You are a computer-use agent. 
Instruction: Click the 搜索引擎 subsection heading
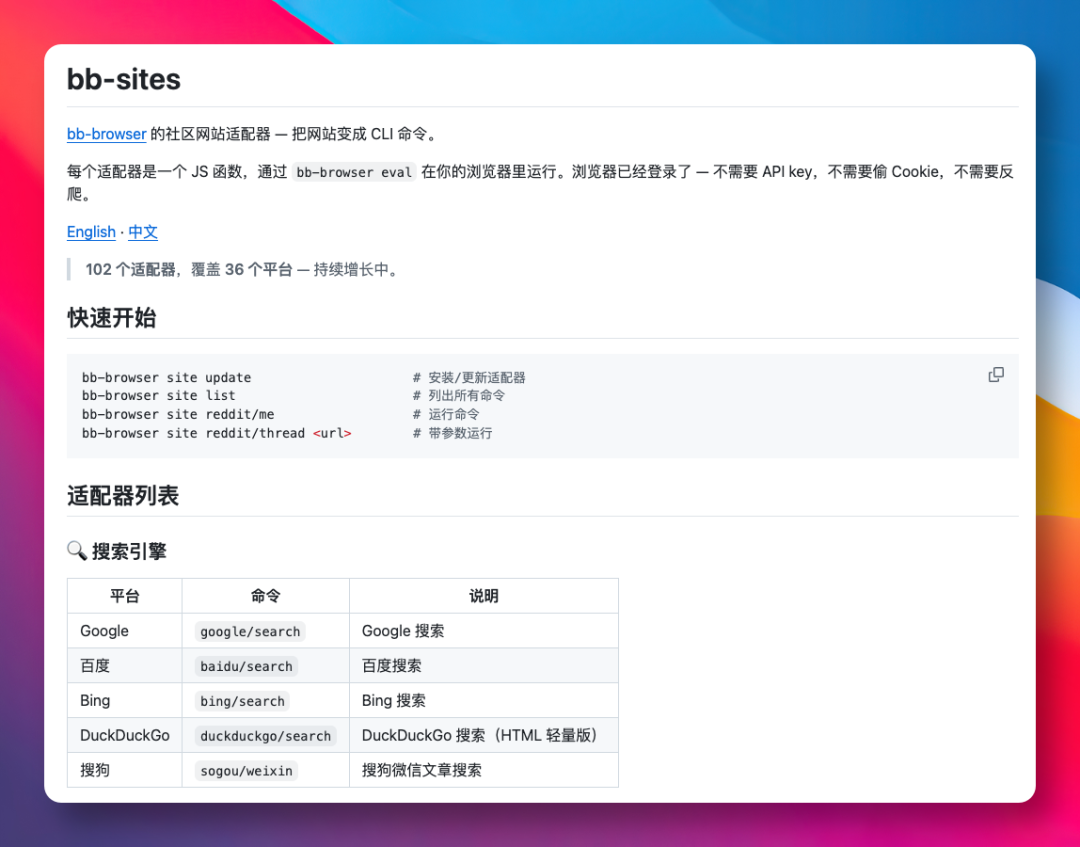(129, 551)
